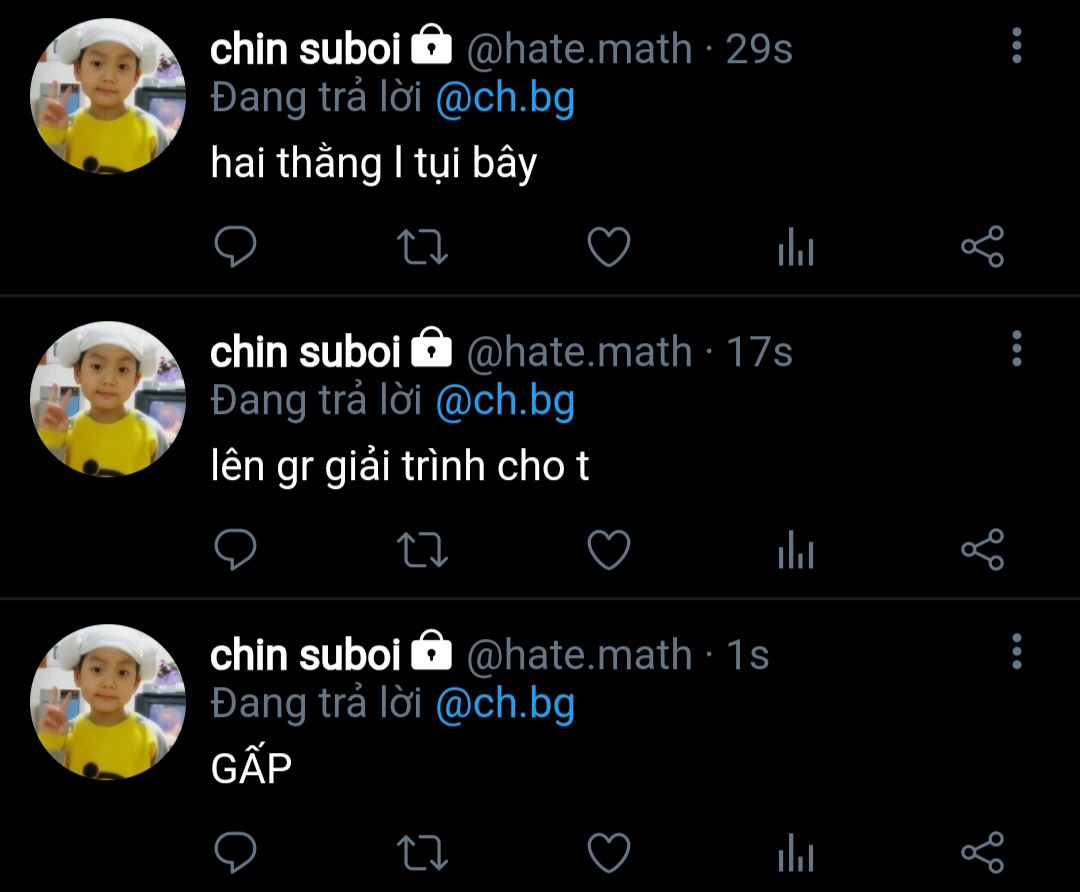This screenshot has height=892, width=1080.
Task: Open more options menu for 1s tweet
Action: 1017,652
